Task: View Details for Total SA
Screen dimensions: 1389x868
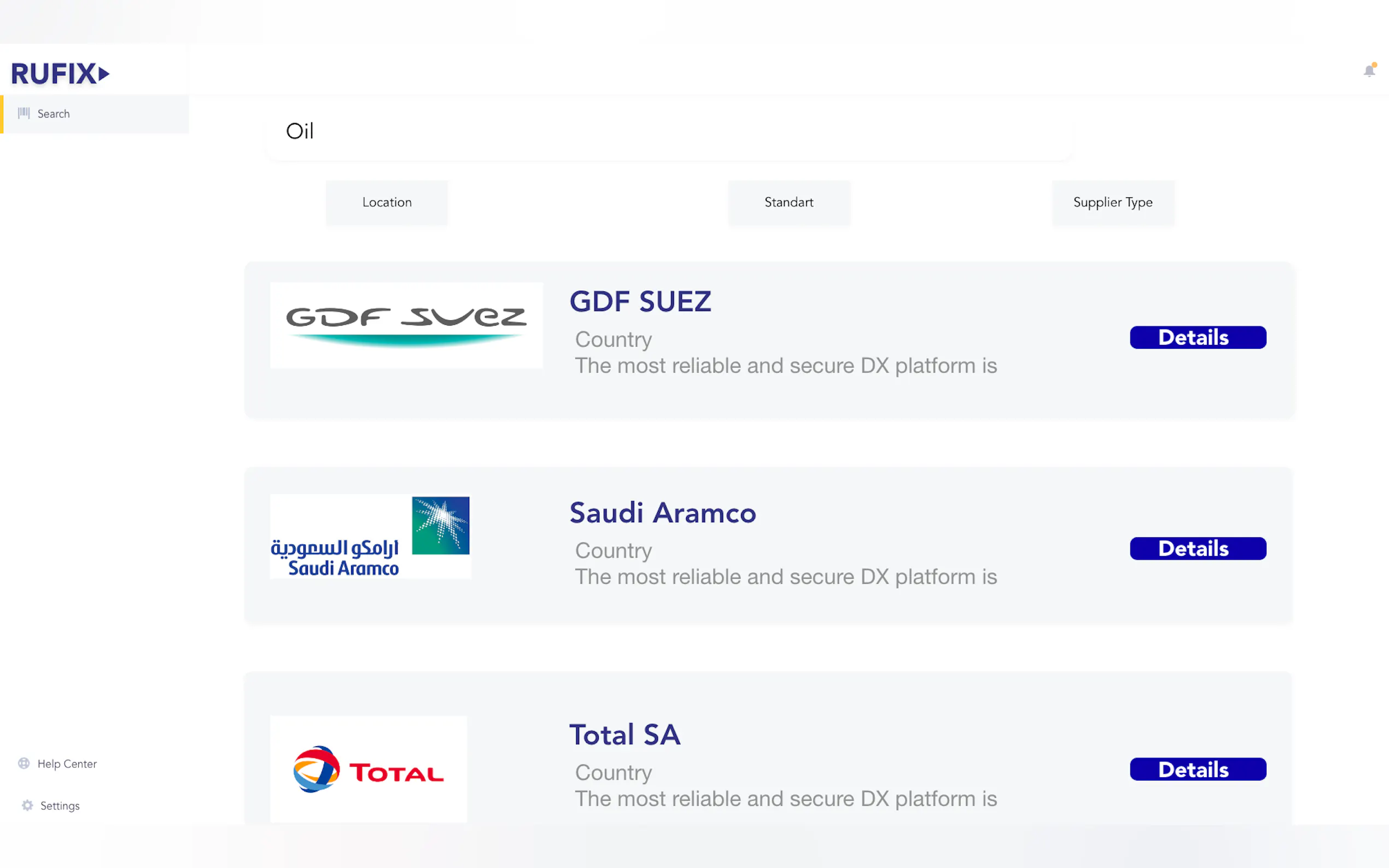Action: click(1197, 769)
